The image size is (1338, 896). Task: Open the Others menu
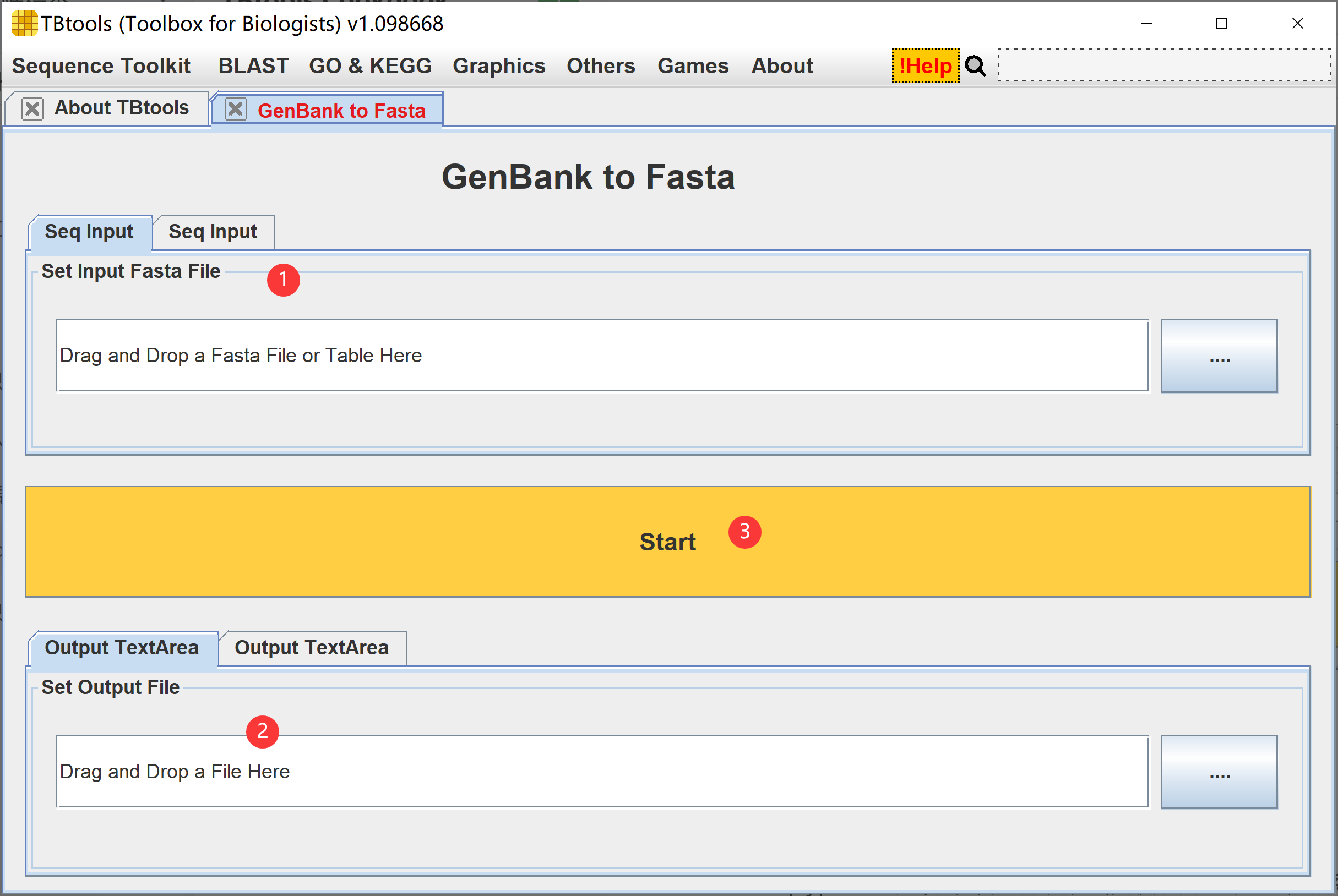[x=601, y=65]
